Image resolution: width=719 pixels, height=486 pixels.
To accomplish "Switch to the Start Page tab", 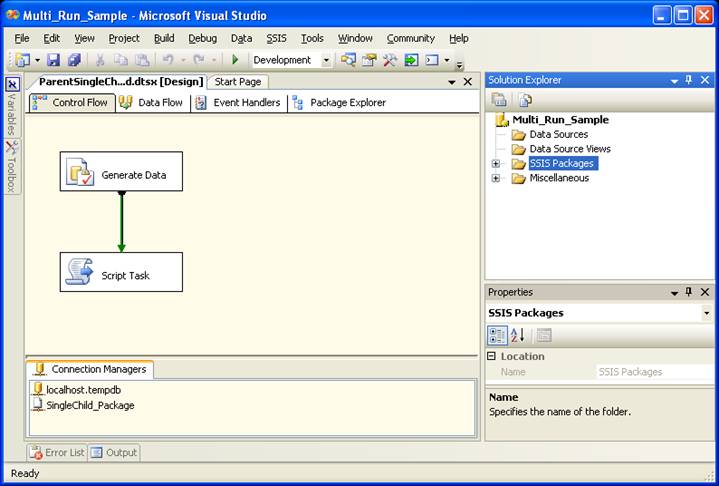I will click(x=238, y=82).
